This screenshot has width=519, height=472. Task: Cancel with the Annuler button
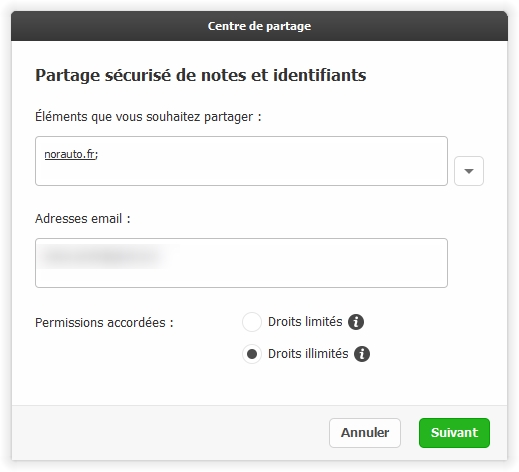(365, 433)
